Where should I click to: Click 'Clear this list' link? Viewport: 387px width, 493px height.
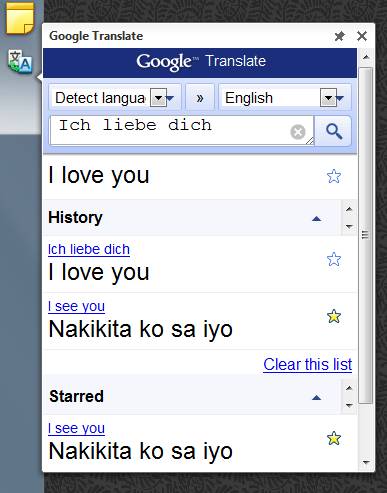tap(308, 364)
